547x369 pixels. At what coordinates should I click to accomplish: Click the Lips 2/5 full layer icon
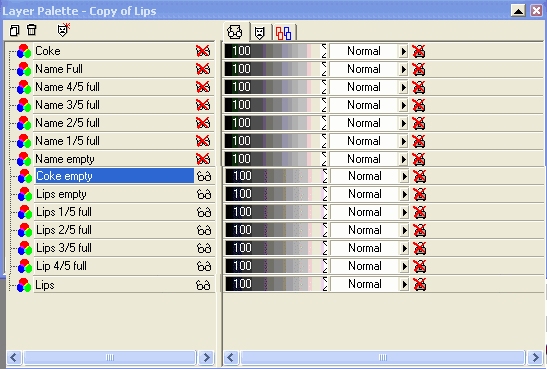pyautogui.click(x=25, y=230)
